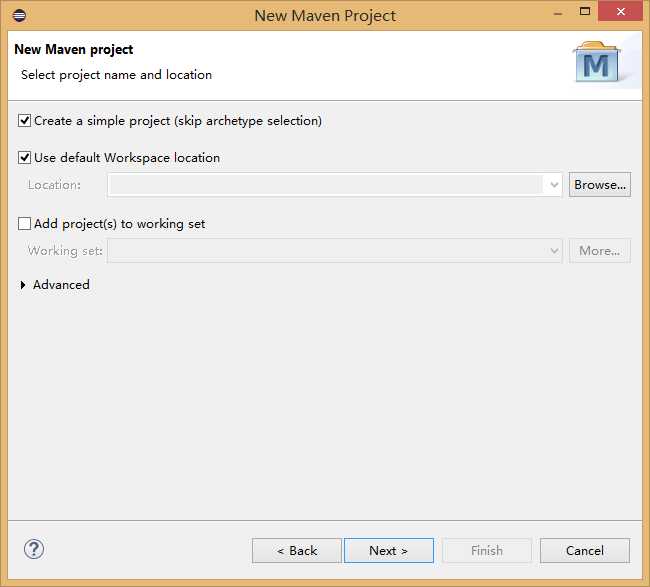
Task: Click the Eclipse icon in title bar
Action: point(19,16)
